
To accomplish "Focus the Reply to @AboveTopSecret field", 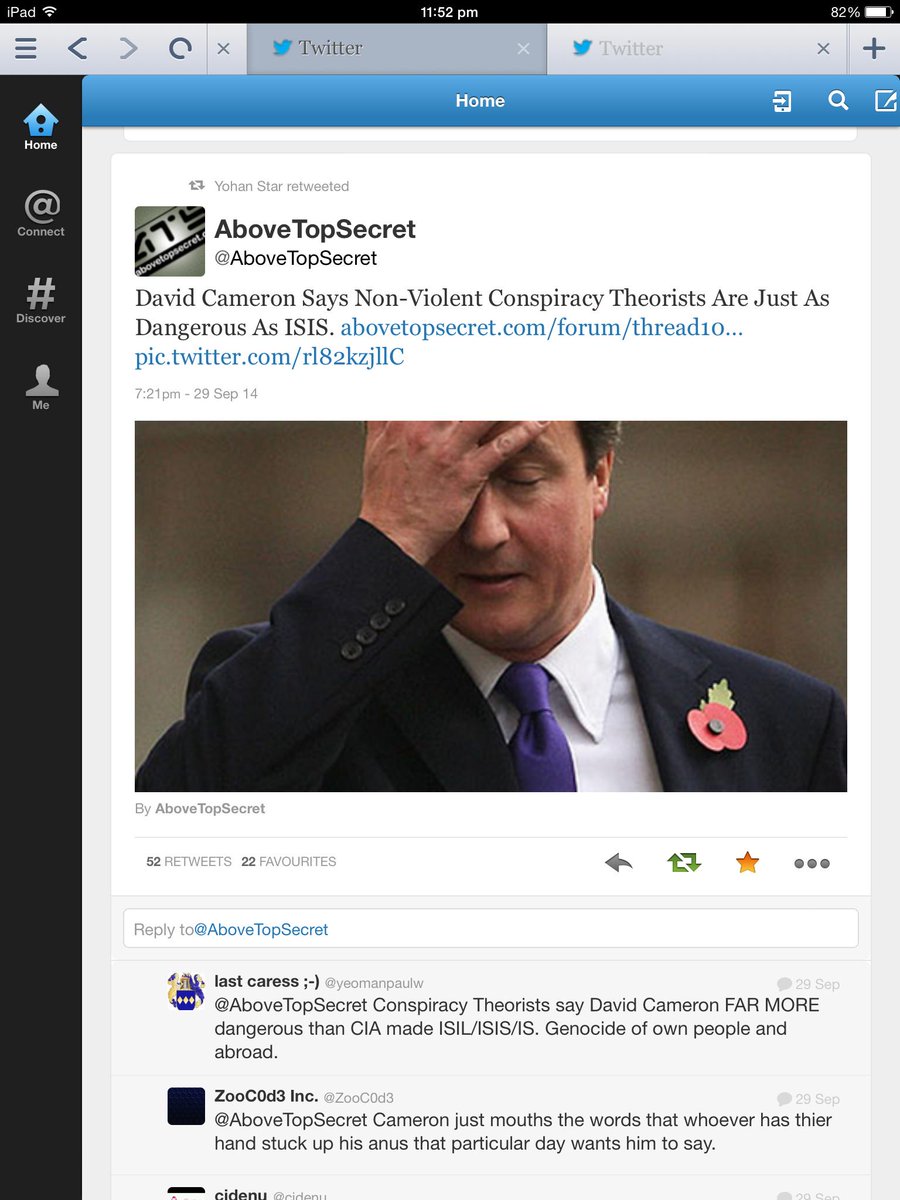I will click(490, 928).
